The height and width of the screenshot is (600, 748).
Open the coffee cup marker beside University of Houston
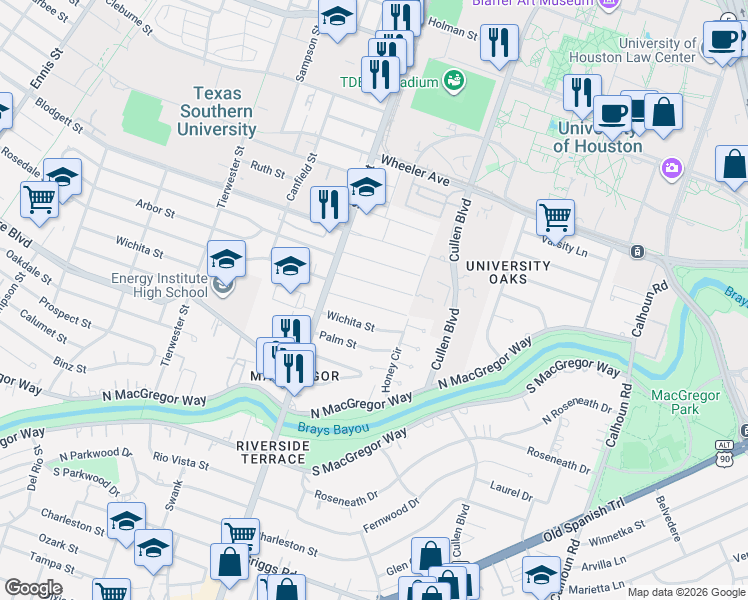(x=613, y=115)
